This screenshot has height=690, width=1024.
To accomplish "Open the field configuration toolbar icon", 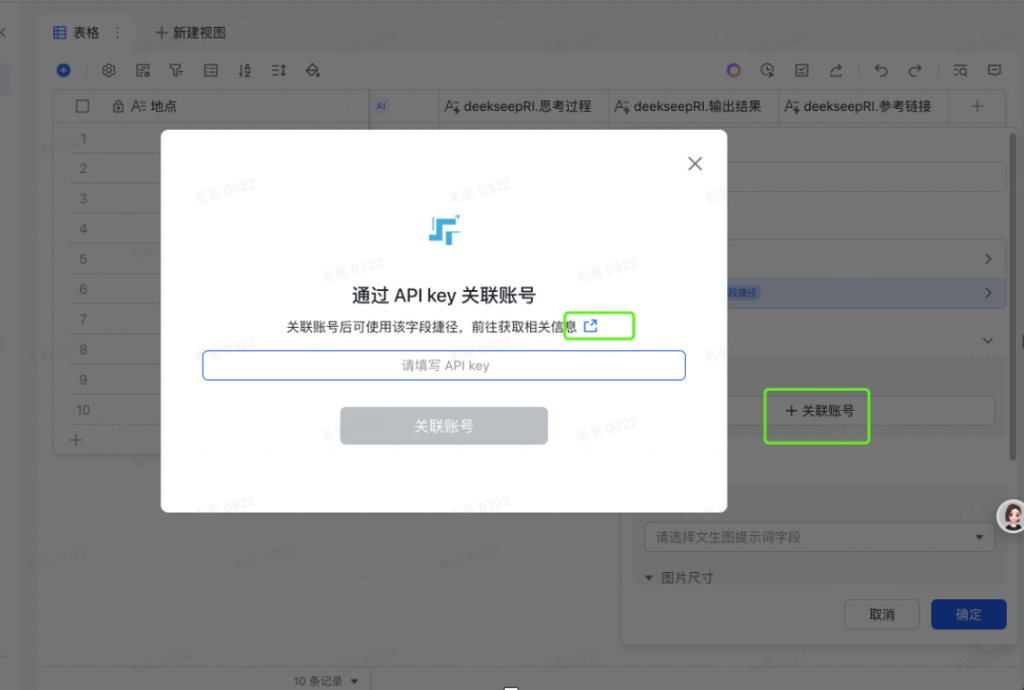I will point(143,70).
